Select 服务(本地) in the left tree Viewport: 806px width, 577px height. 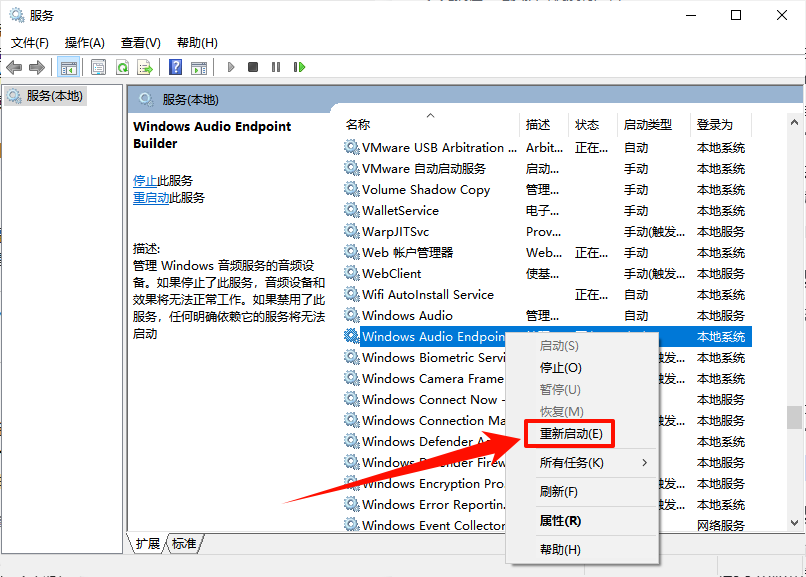tap(55, 96)
